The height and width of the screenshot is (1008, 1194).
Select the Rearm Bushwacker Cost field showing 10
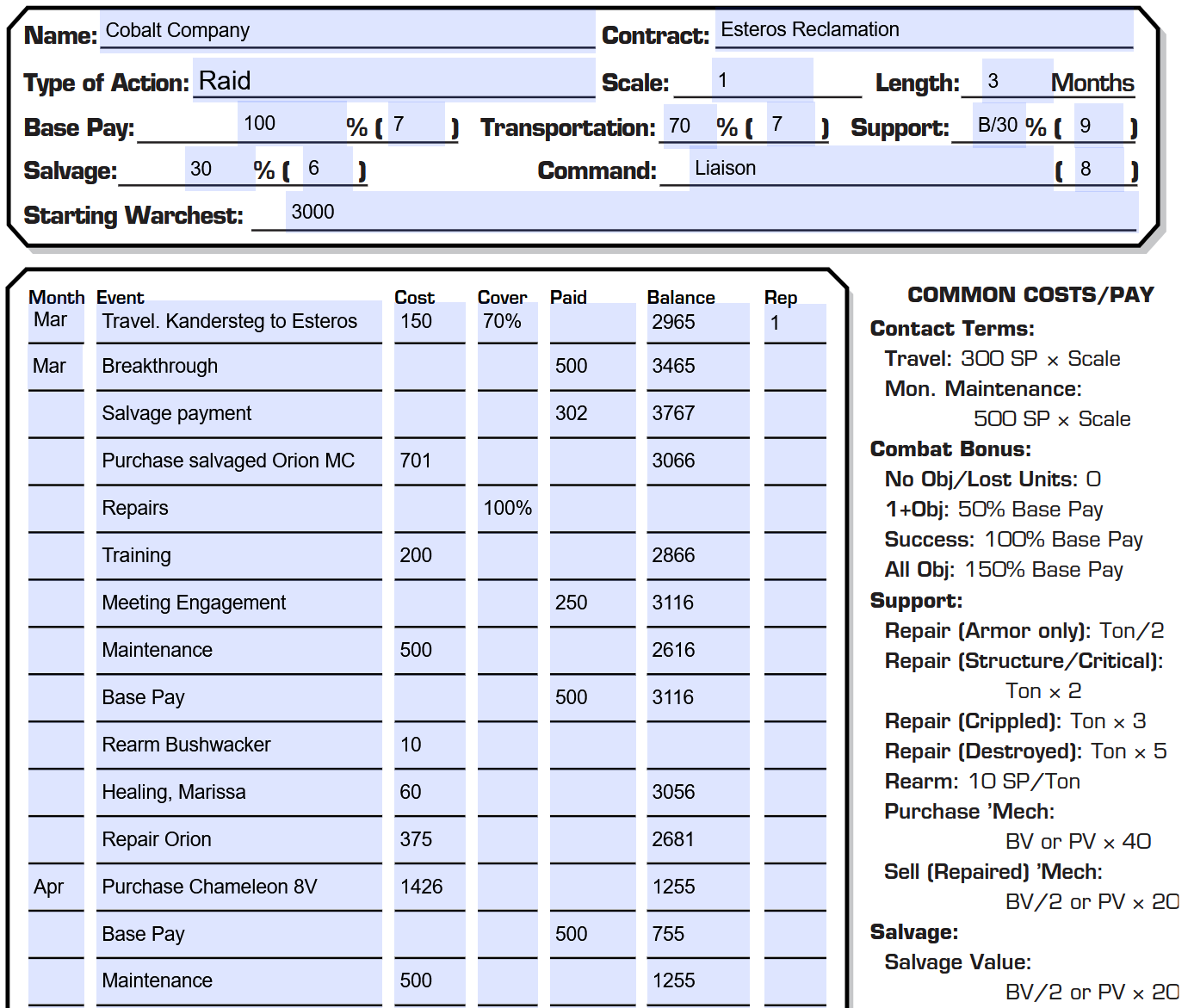[x=430, y=745]
